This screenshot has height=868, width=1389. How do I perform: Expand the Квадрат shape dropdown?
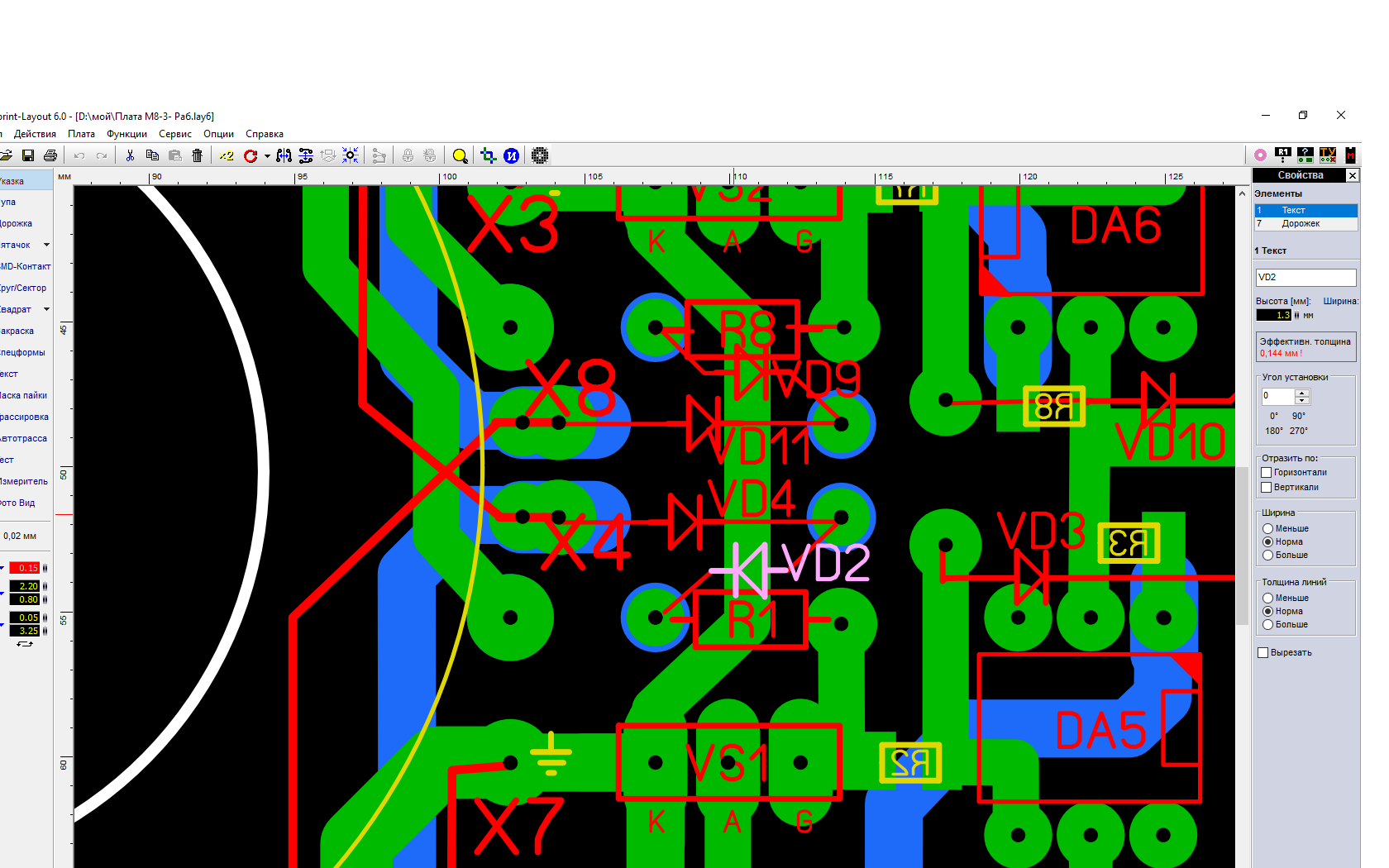click(46, 309)
